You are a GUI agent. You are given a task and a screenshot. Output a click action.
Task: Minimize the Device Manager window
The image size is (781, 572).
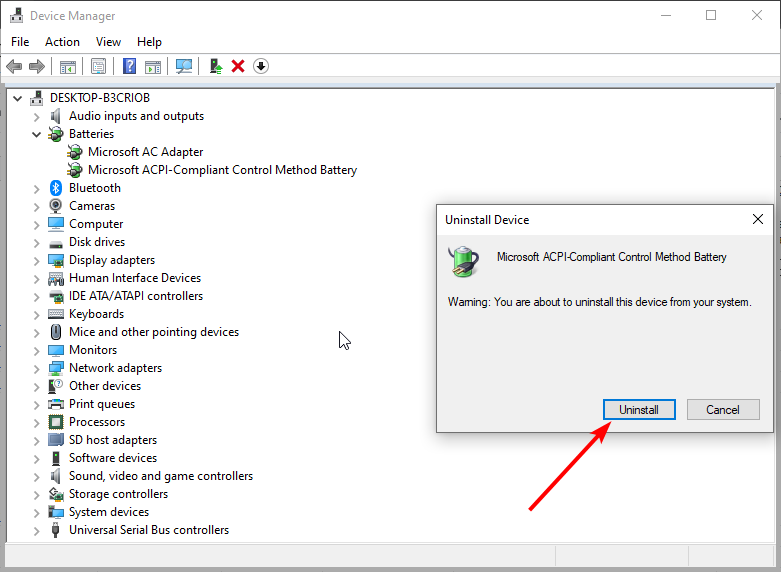coord(666,15)
